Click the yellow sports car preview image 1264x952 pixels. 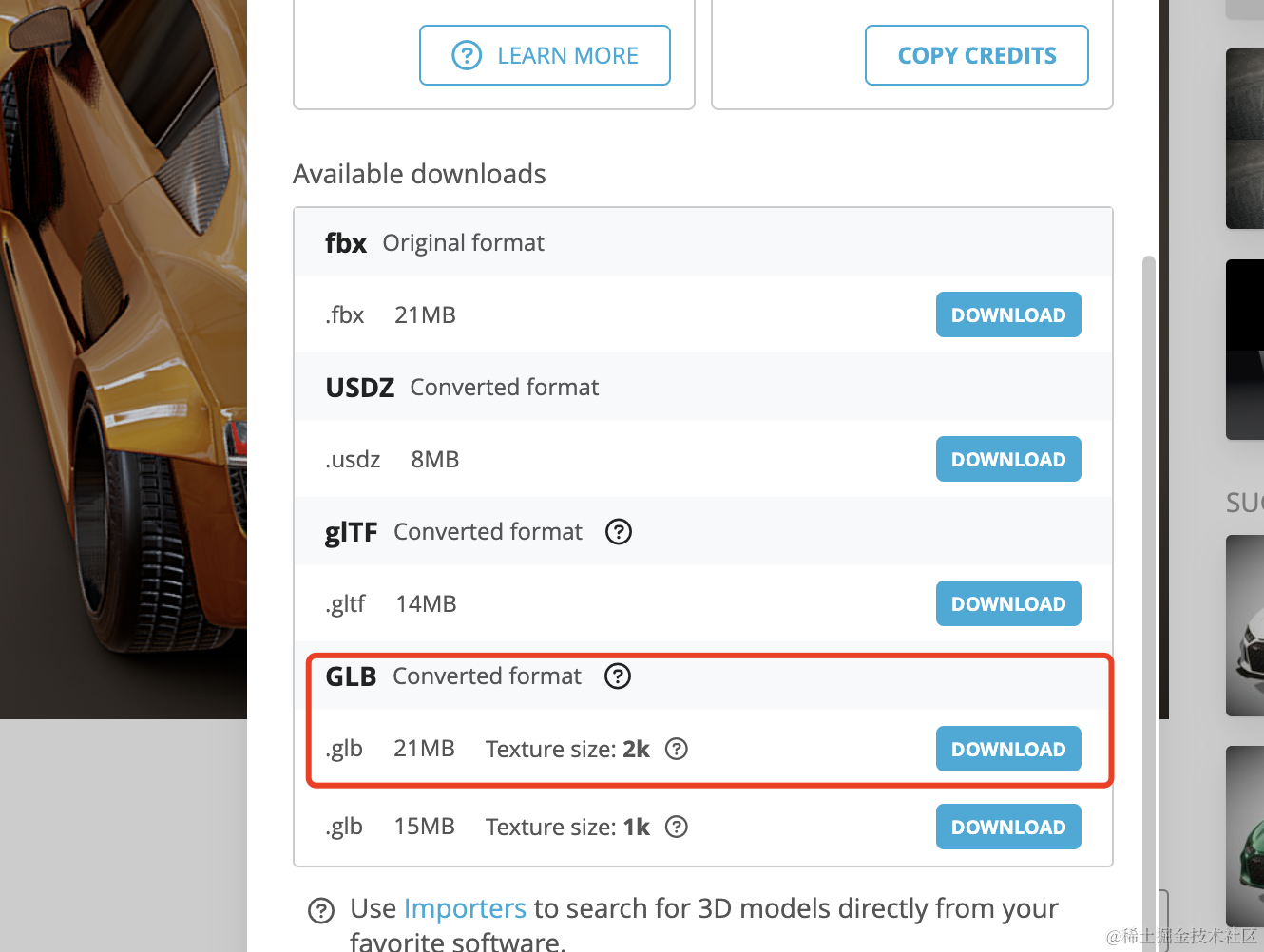pyautogui.click(x=124, y=359)
